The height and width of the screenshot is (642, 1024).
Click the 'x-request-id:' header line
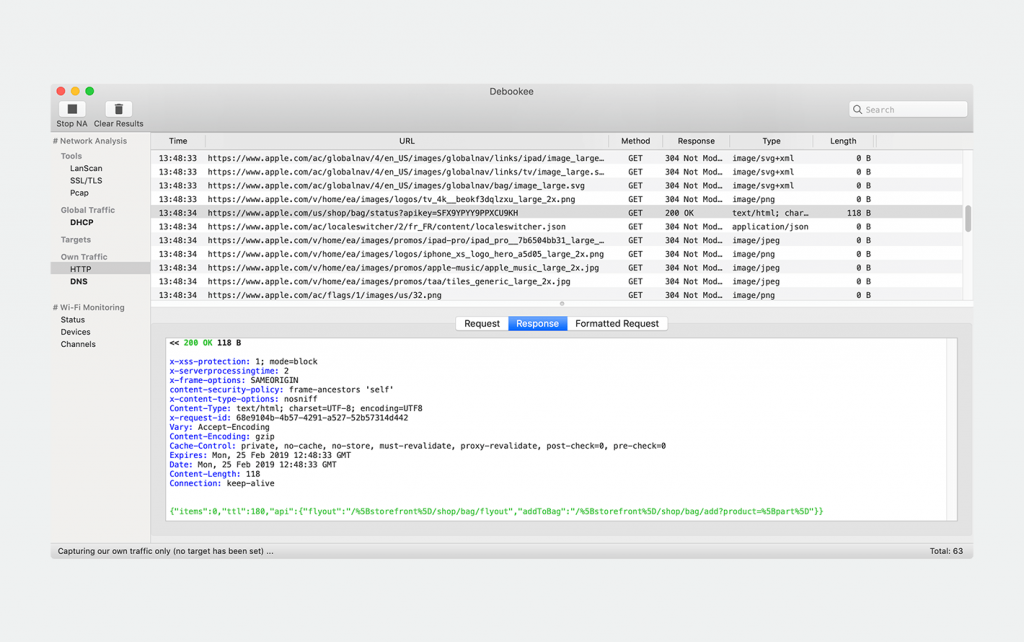click(x=289, y=418)
